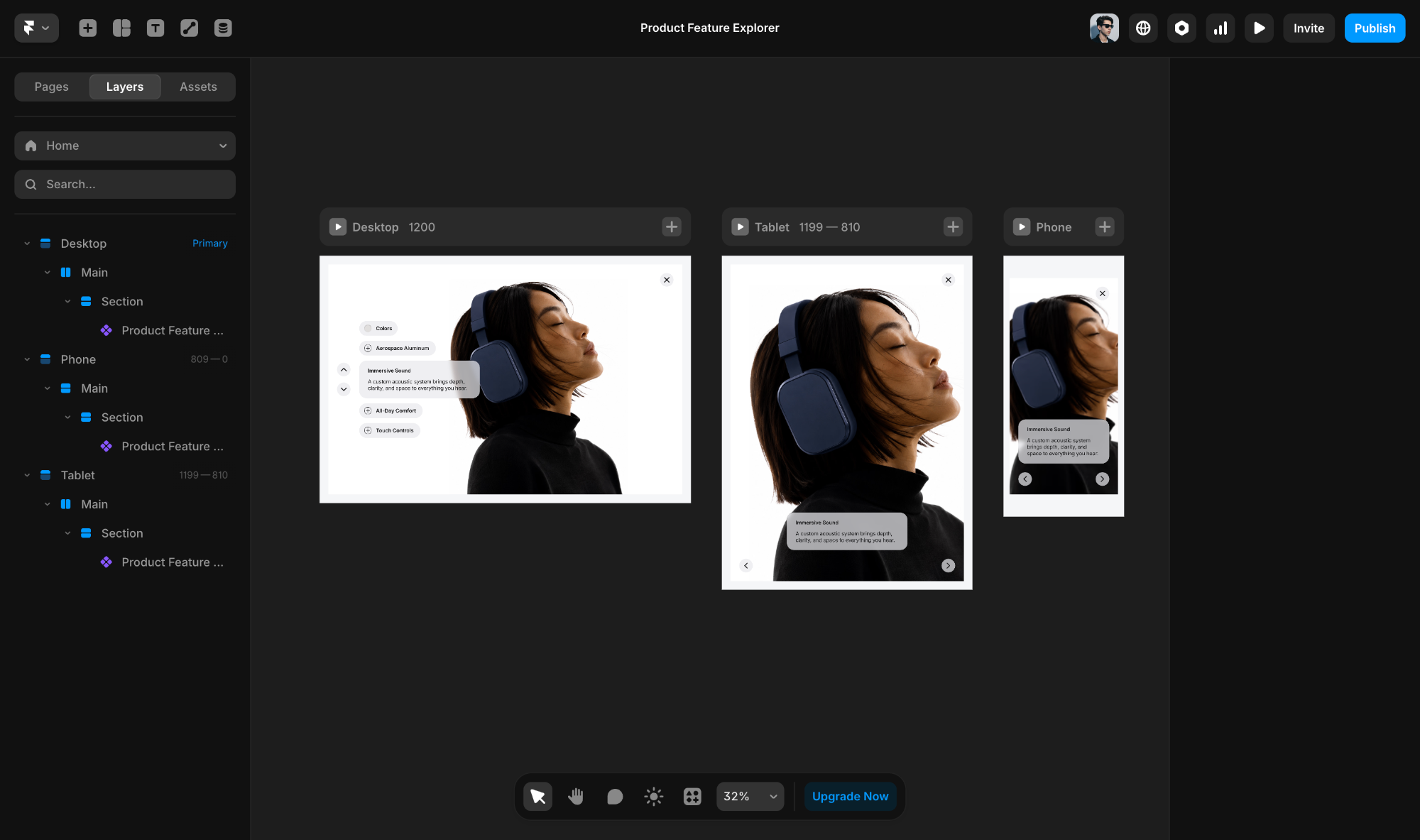
Task: Click the user avatar in the top bar
Action: 1104,28
